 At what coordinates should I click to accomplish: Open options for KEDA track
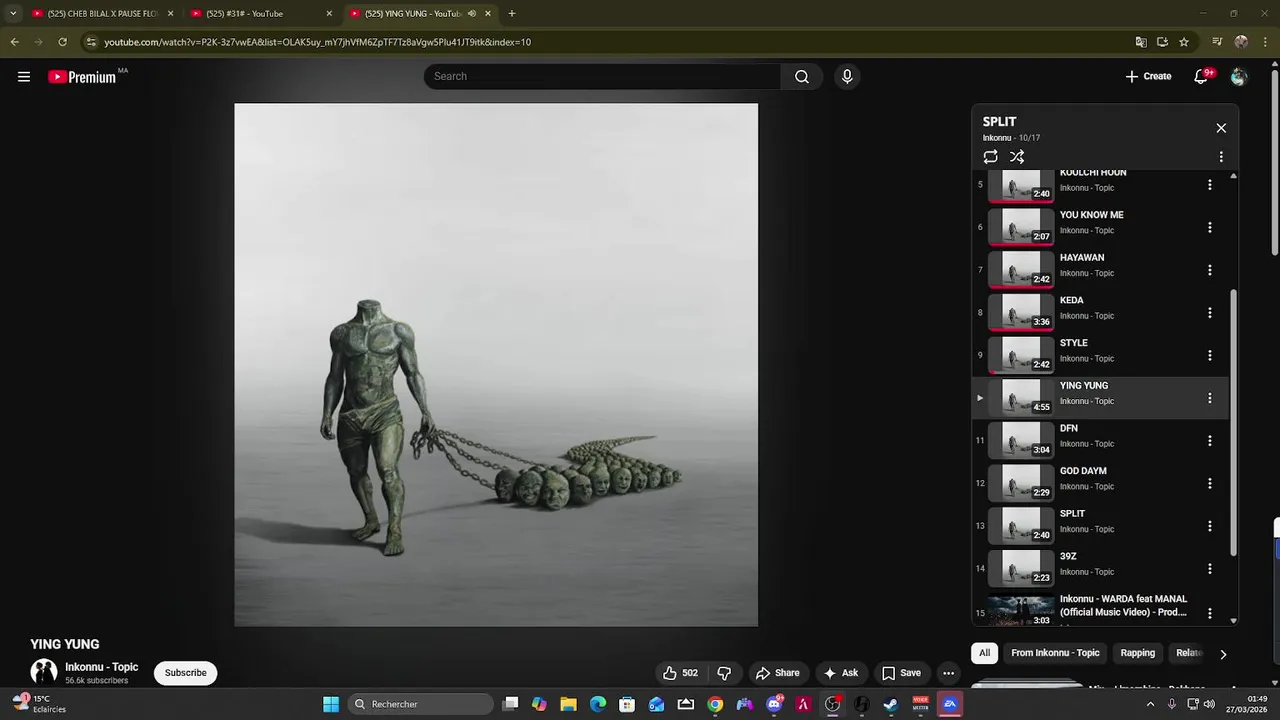click(1209, 313)
